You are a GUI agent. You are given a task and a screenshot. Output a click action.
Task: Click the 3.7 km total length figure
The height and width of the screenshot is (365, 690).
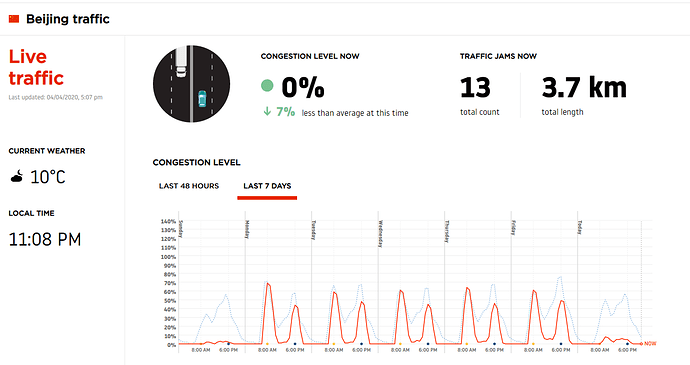584,88
